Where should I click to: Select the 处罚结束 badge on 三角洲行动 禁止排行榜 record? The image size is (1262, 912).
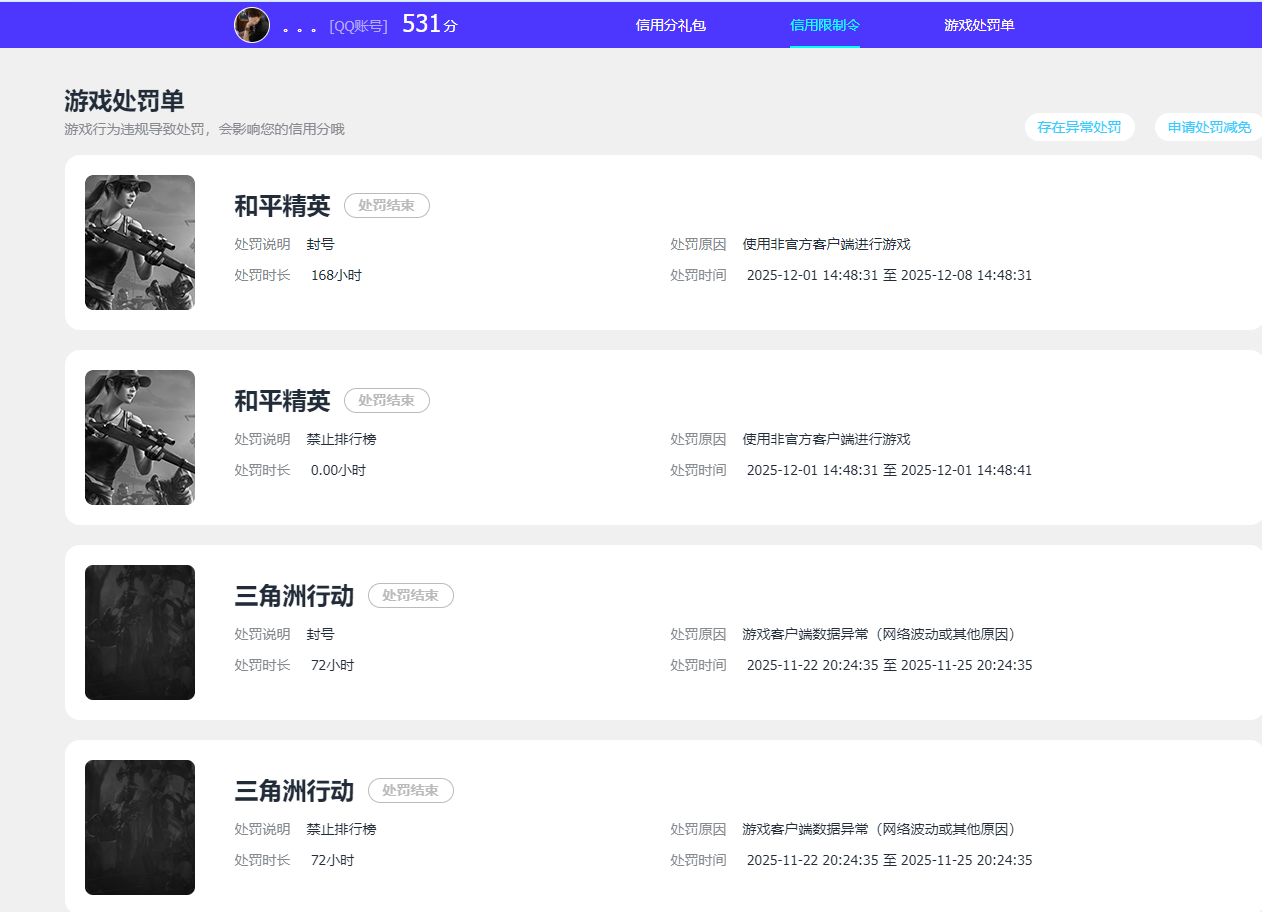(x=411, y=790)
